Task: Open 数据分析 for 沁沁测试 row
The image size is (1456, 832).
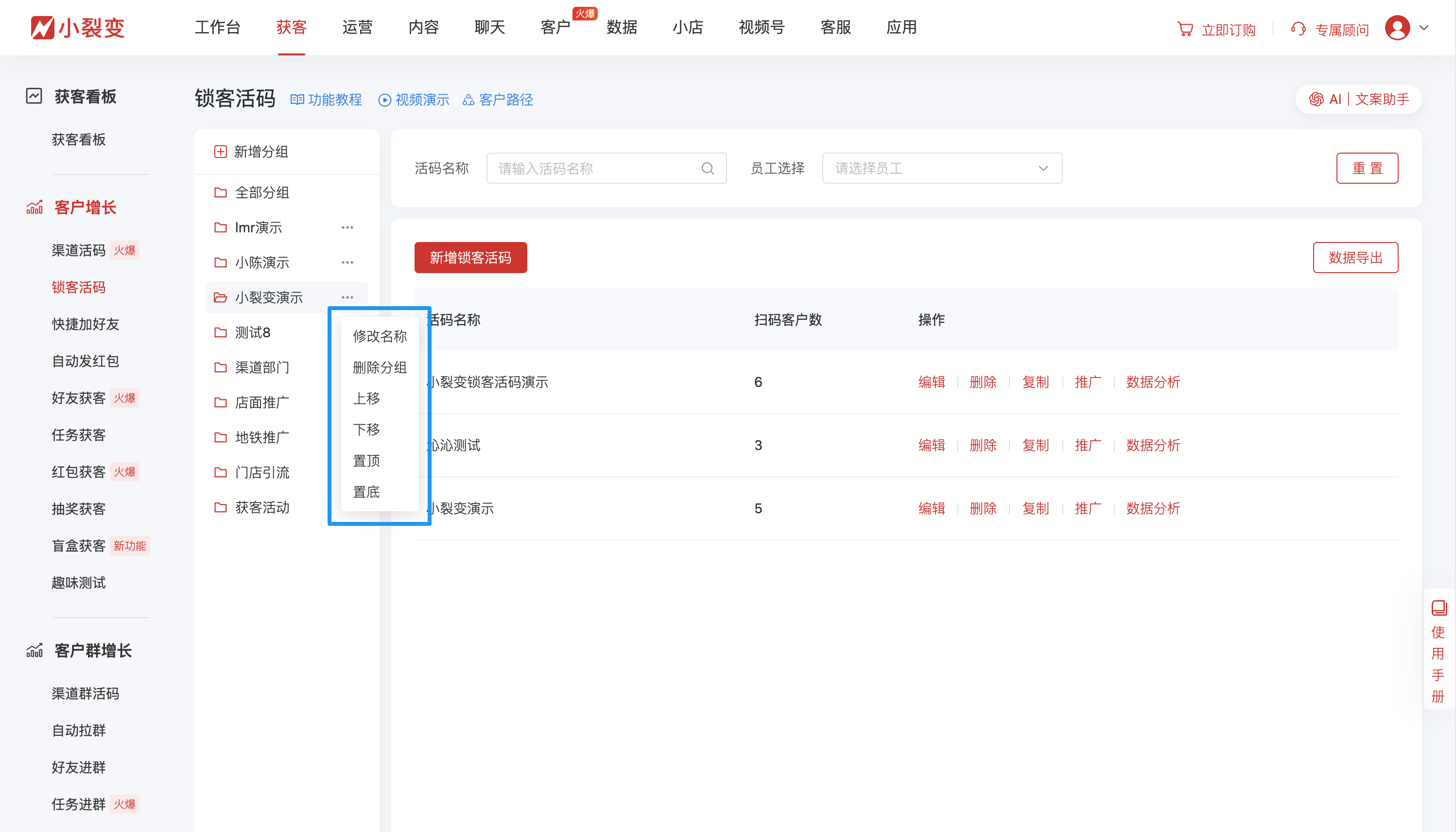Action: point(1153,445)
